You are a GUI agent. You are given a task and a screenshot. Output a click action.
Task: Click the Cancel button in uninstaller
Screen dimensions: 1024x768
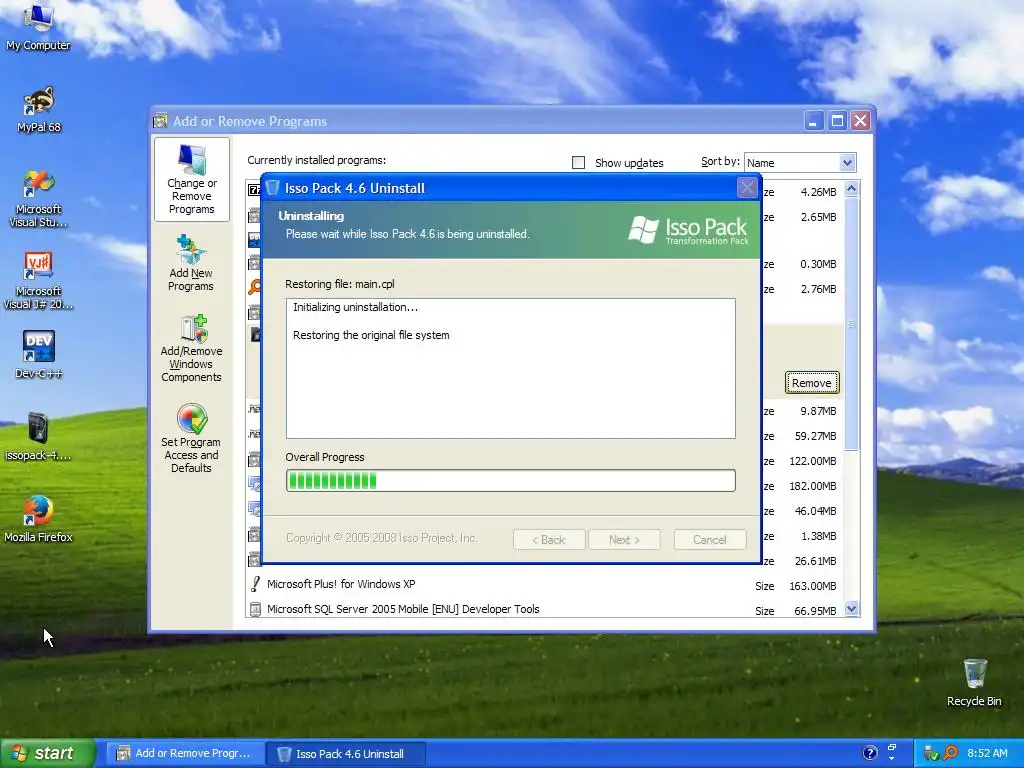(710, 539)
